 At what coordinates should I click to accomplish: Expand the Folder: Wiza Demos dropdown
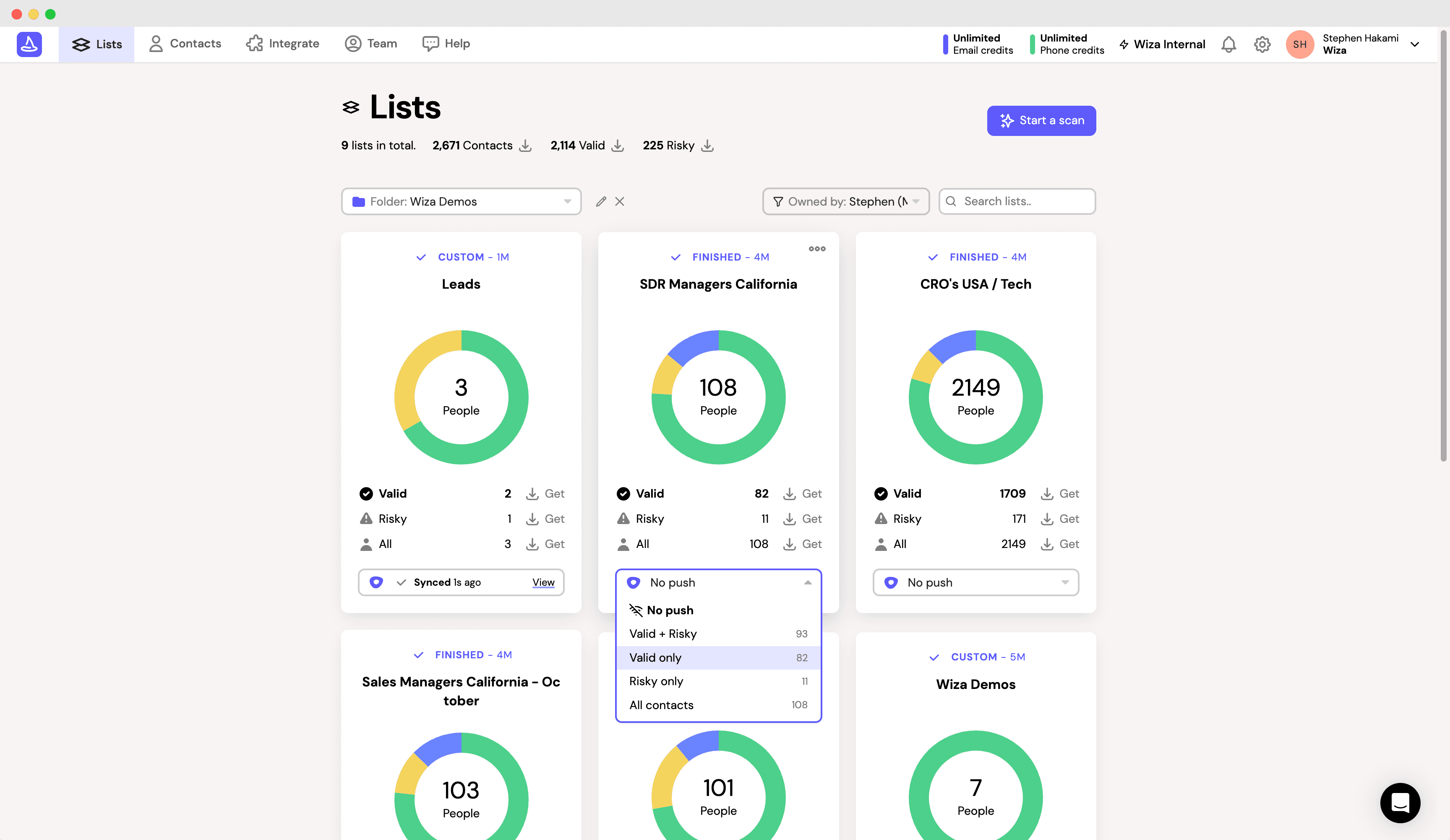[x=461, y=201]
